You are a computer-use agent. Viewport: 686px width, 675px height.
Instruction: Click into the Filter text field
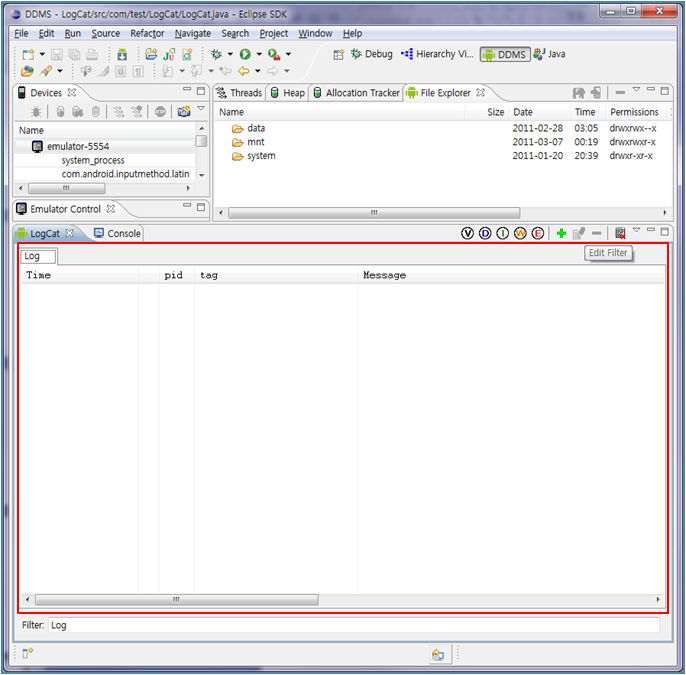pos(354,626)
